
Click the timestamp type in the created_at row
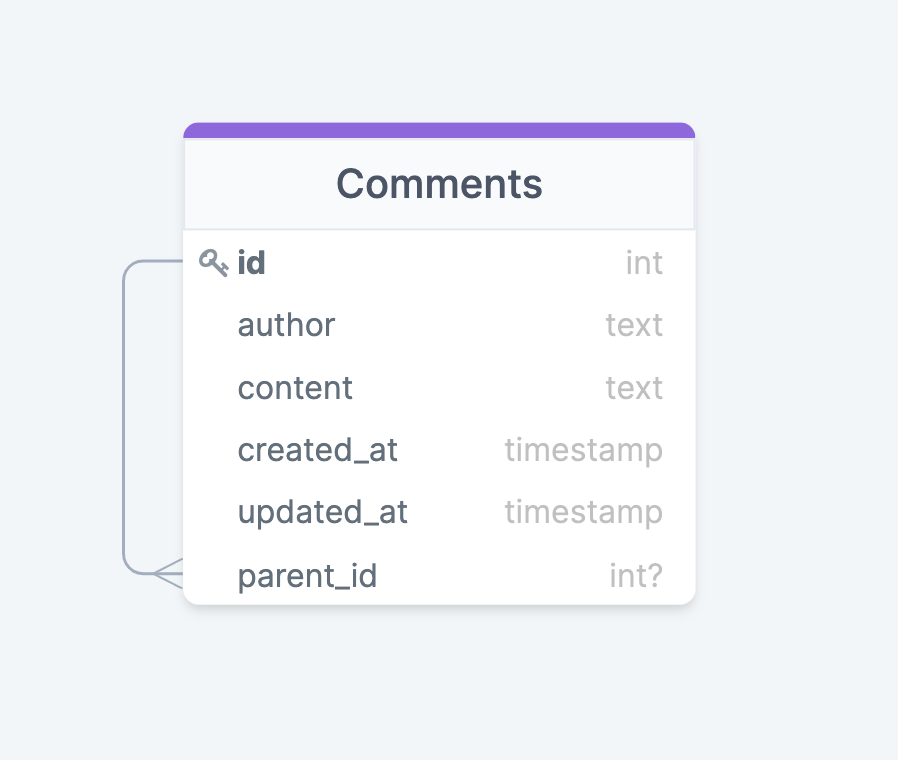tap(583, 450)
